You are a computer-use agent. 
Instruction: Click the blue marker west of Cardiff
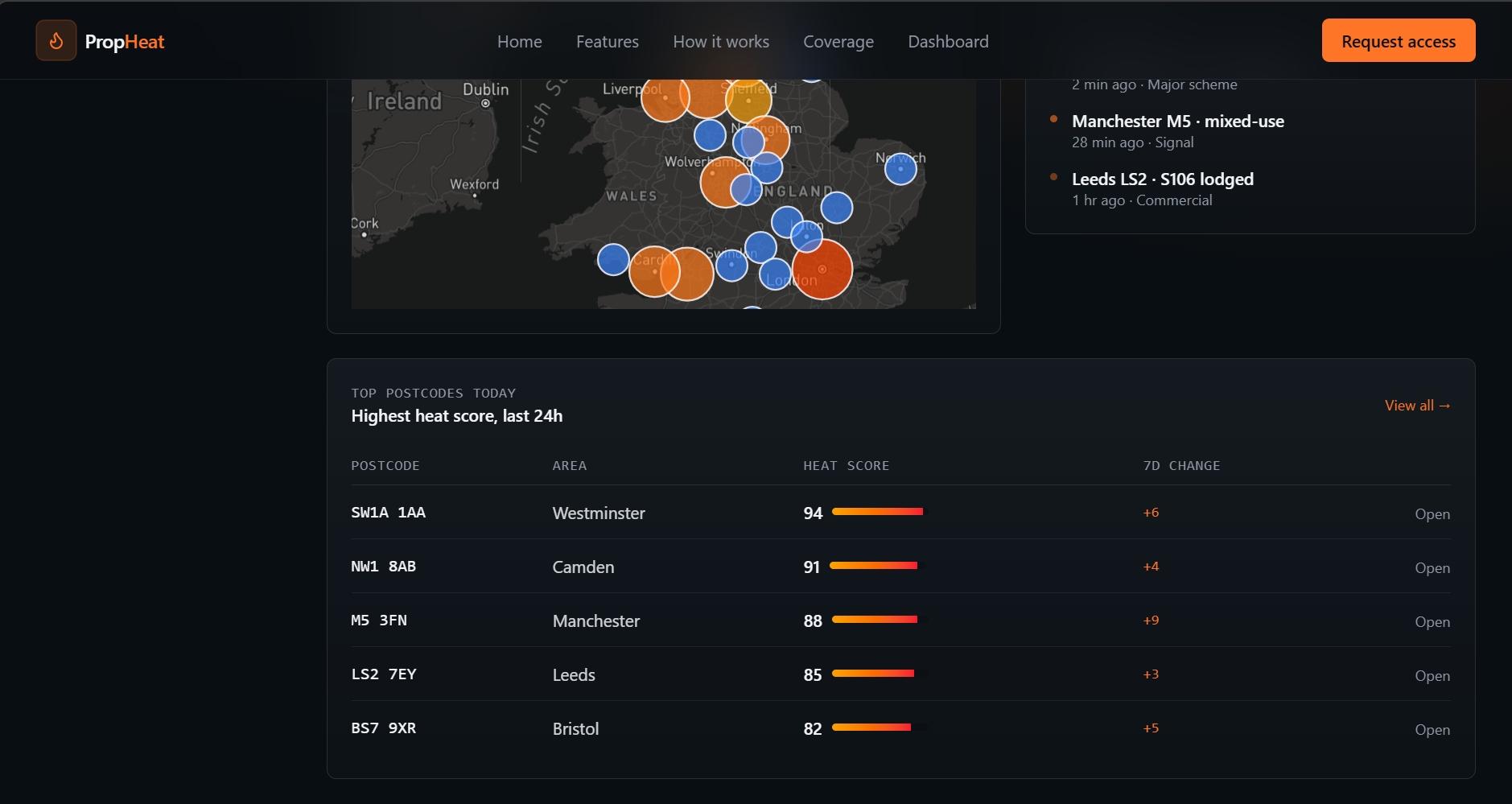pyautogui.click(x=613, y=259)
